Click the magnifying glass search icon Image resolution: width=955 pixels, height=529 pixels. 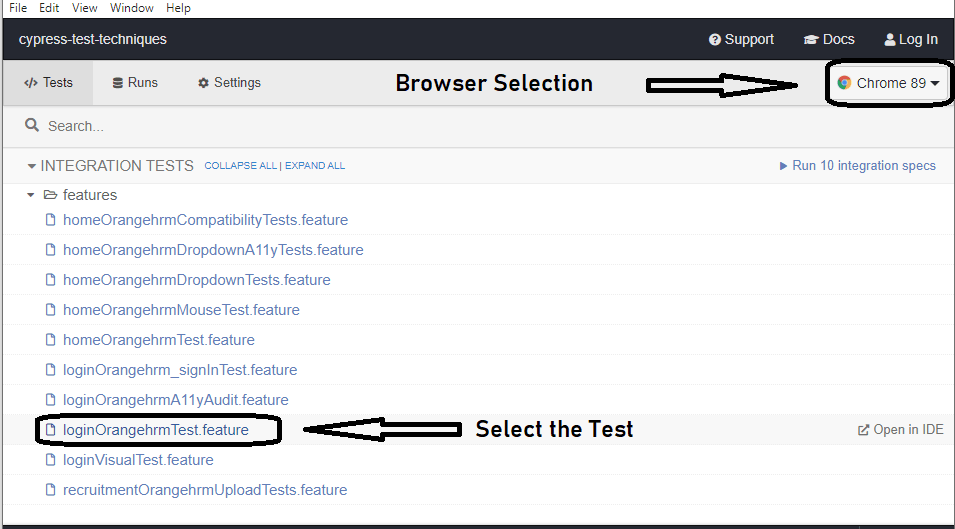click(32, 125)
